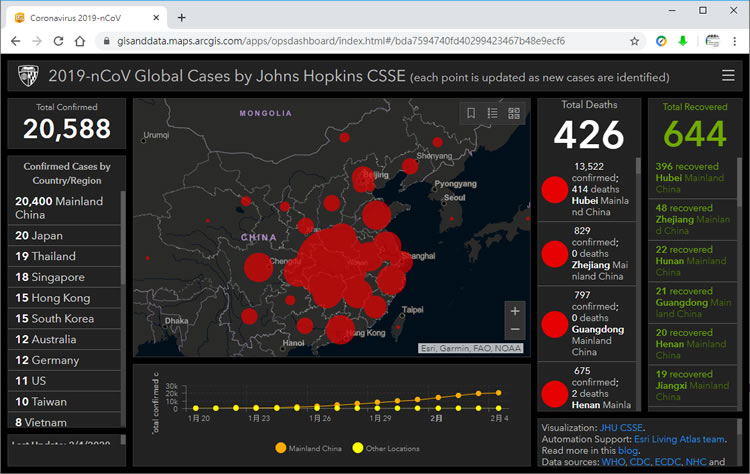Click the 22 recovered Hunan entry
This screenshot has width=750, height=474.
coord(692,261)
